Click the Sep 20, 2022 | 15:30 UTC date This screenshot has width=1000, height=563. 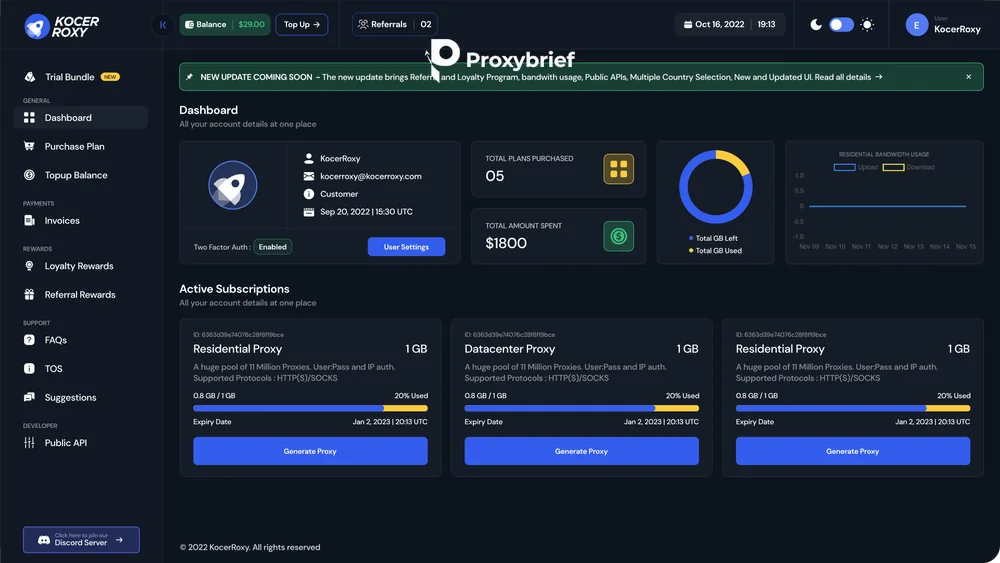pyautogui.click(x=366, y=212)
